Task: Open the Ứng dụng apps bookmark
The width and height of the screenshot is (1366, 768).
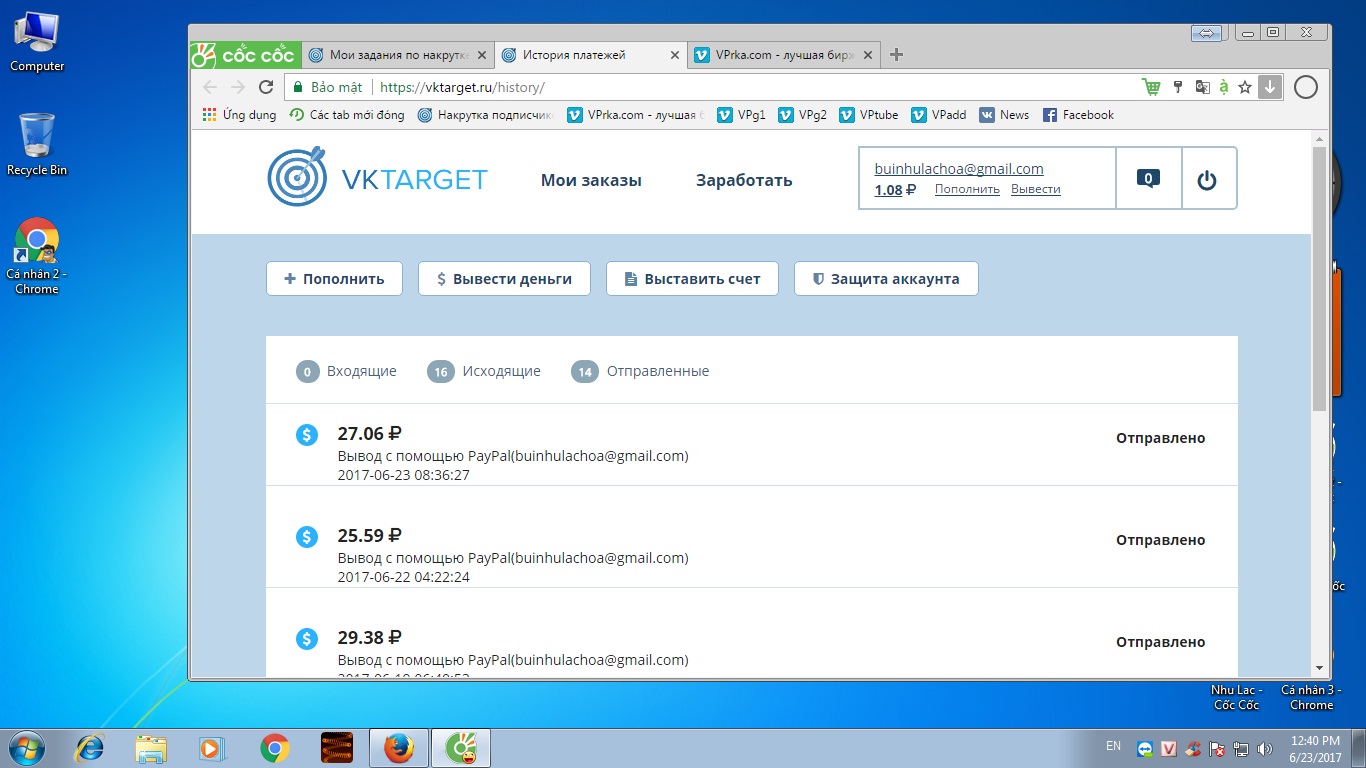Action: click(239, 115)
